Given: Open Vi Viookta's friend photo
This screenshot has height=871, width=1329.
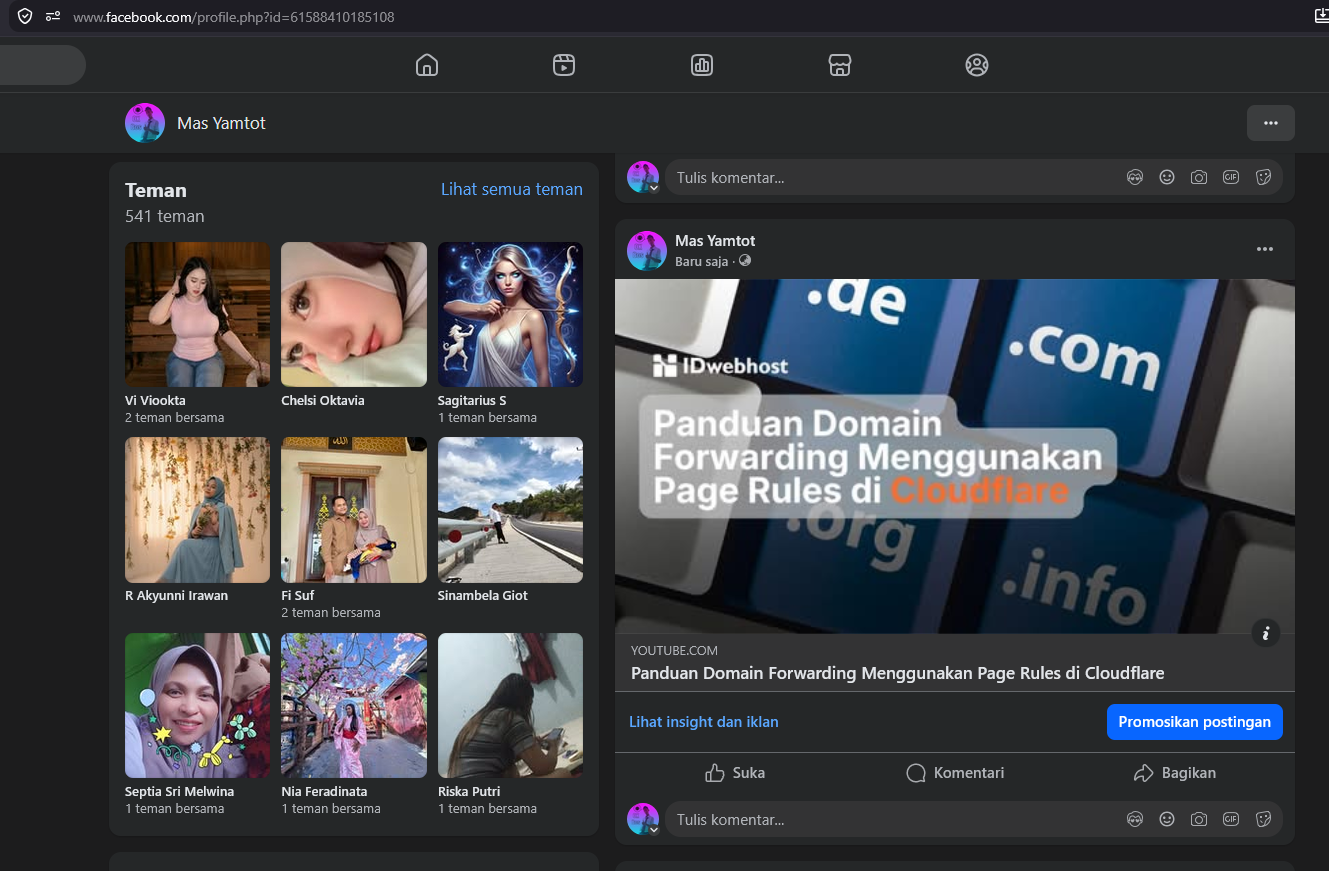Looking at the screenshot, I should coord(197,314).
